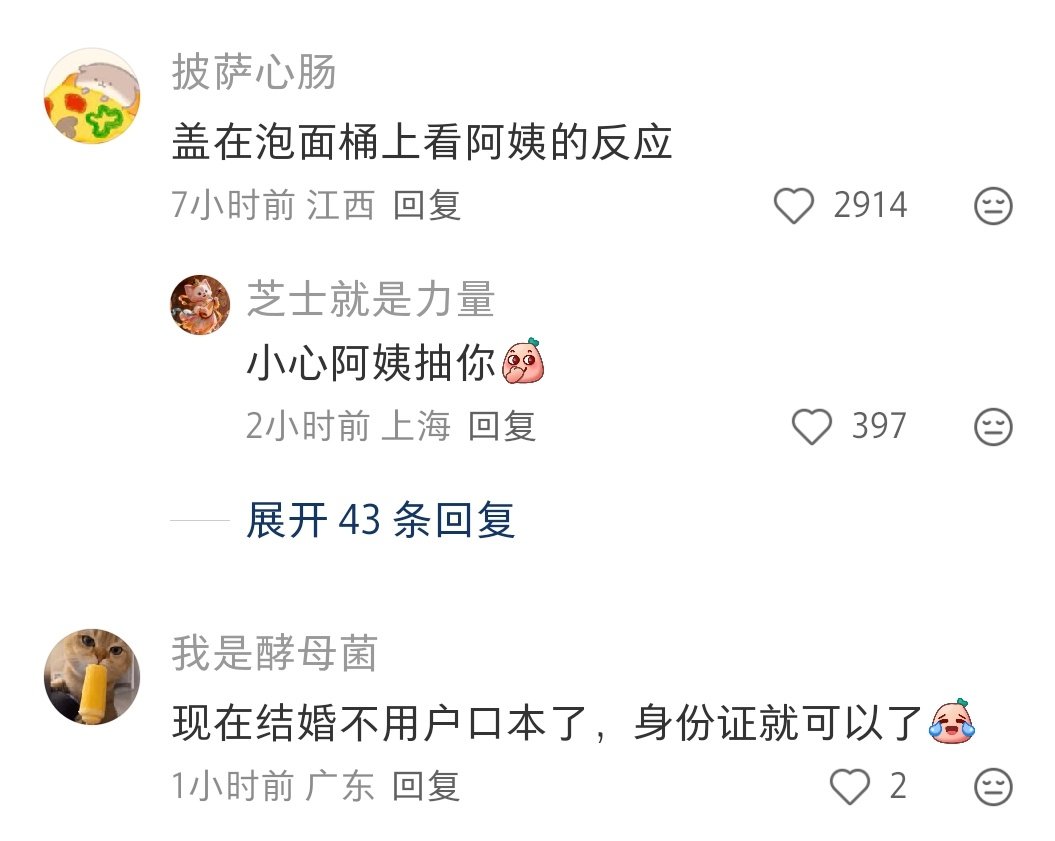Open 披萨心肠's pizza avatar
Screen dimensions: 1055x841
click(92, 96)
